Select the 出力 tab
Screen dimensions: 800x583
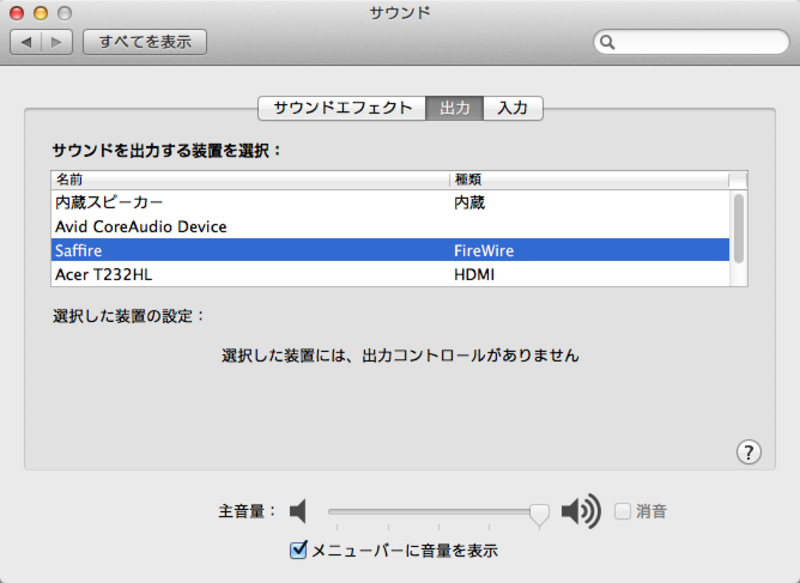click(454, 108)
